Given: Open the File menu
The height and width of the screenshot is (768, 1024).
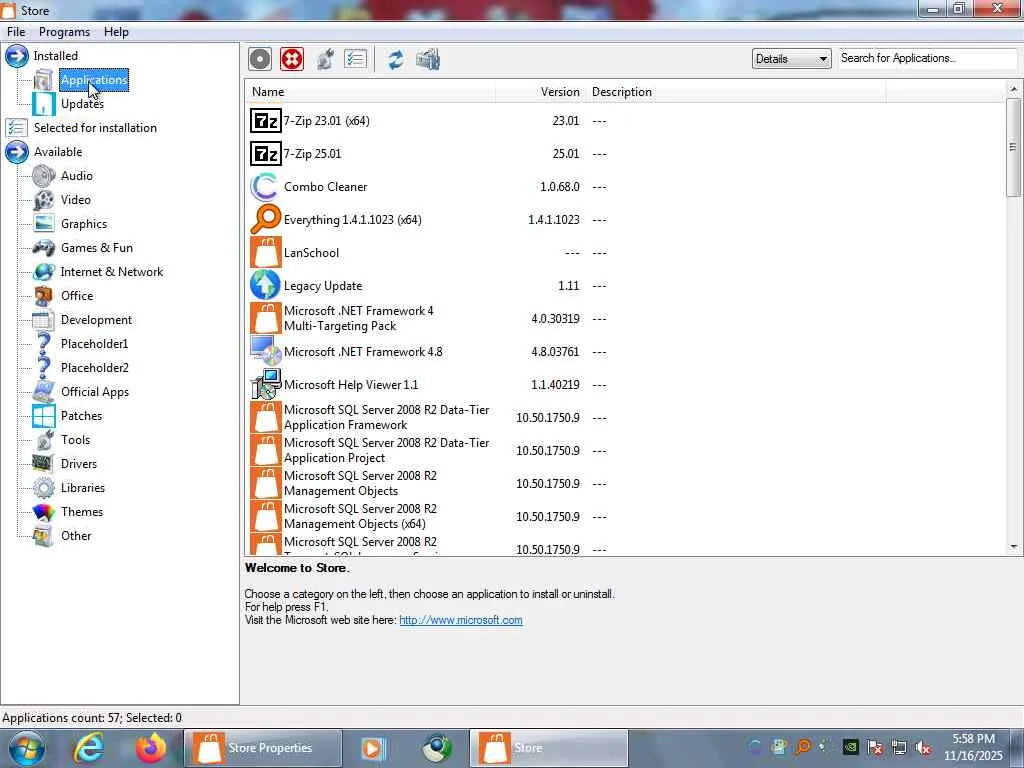Looking at the screenshot, I should click(x=16, y=32).
